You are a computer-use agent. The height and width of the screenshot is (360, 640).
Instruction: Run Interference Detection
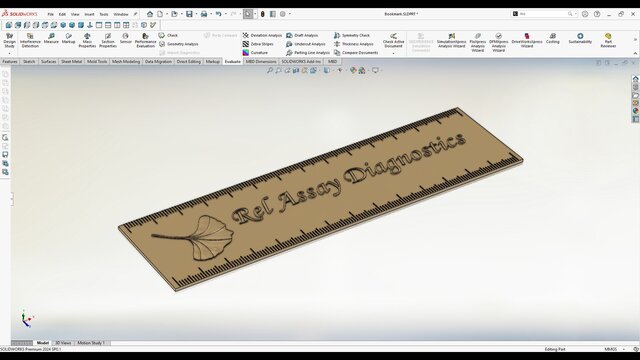[30, 40]
